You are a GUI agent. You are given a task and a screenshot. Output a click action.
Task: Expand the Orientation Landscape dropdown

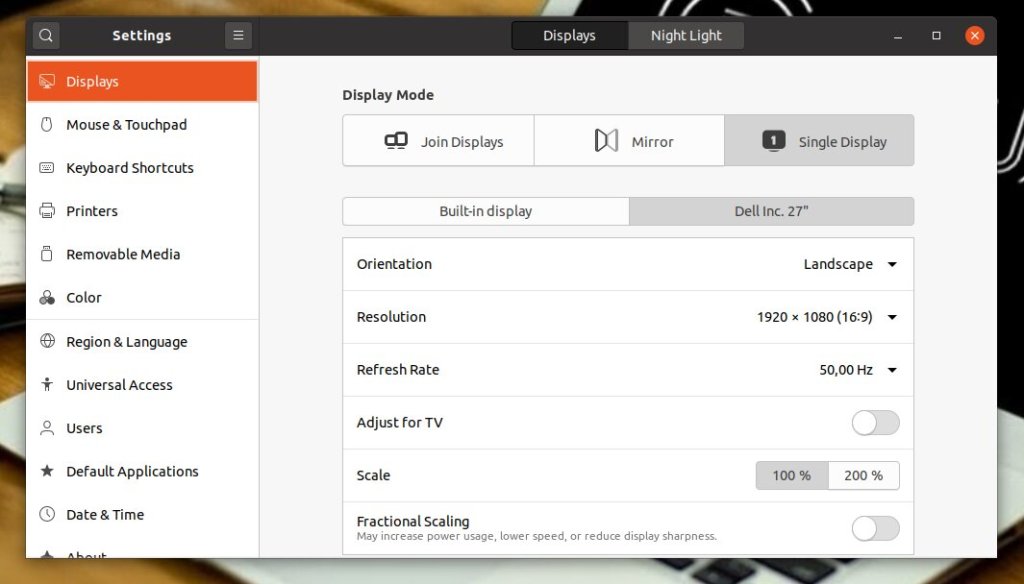pos(850,265)
